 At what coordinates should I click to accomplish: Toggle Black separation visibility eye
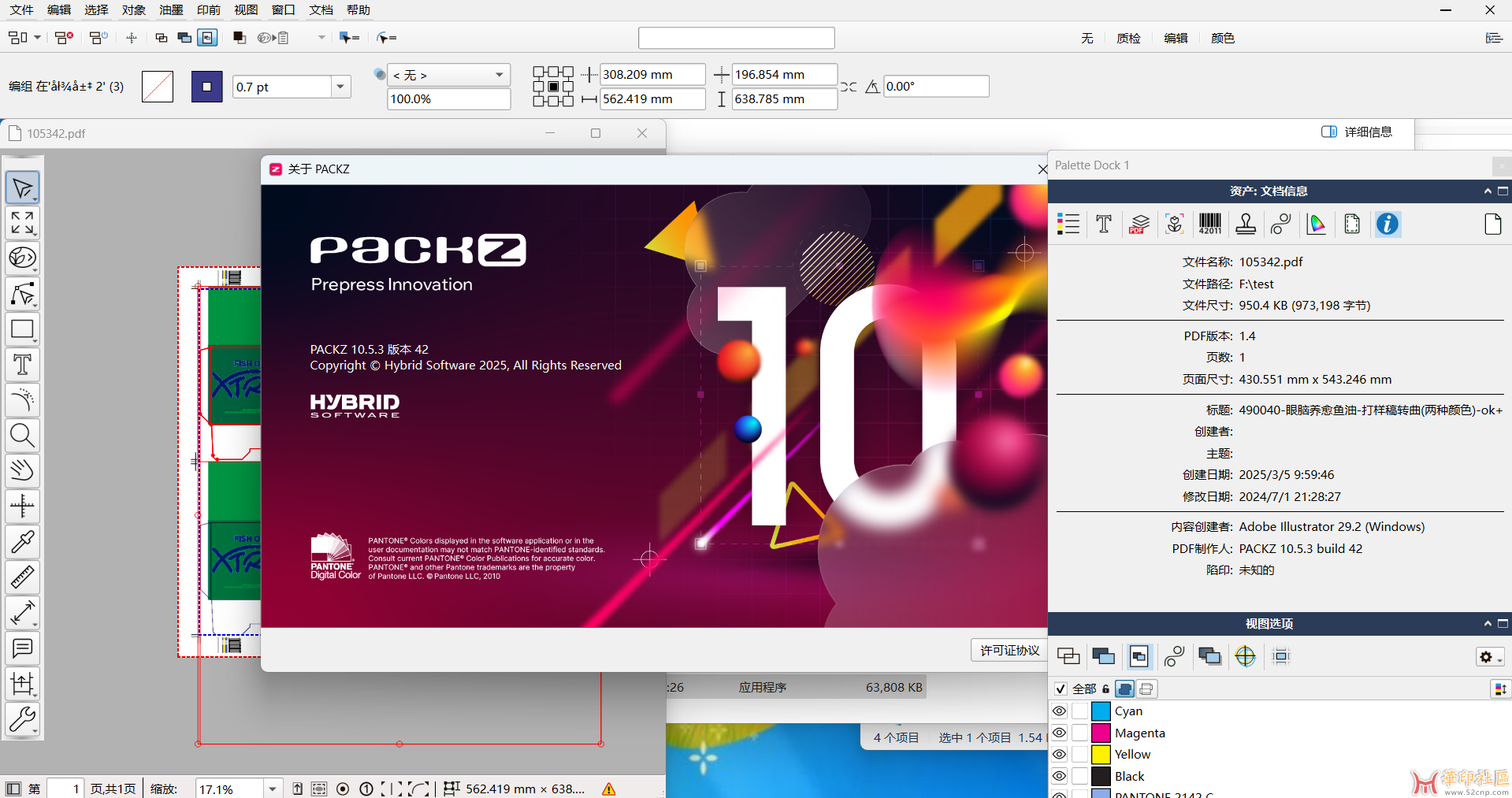coord(1060,776)
